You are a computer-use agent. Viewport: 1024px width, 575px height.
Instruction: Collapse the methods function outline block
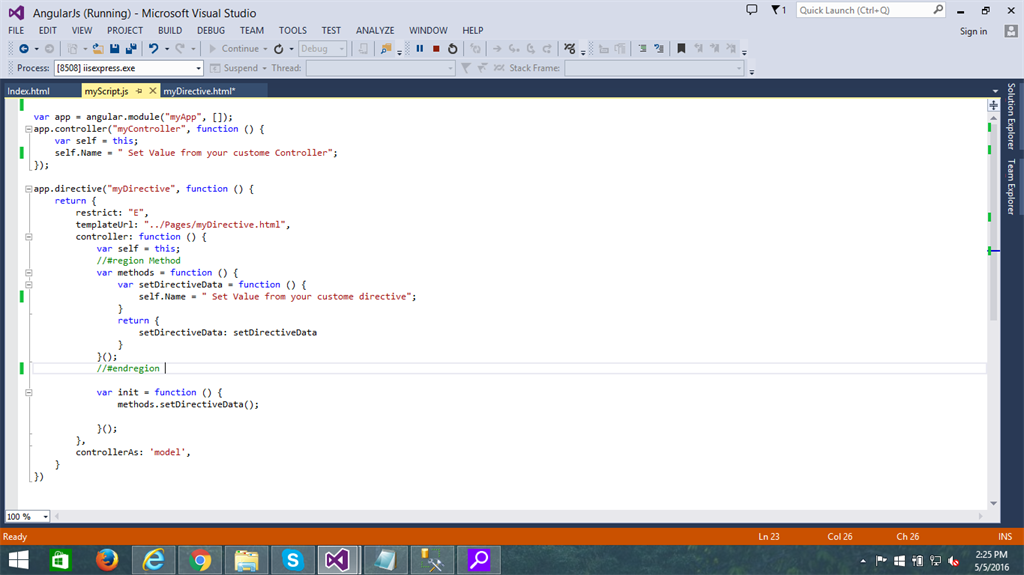29,272
